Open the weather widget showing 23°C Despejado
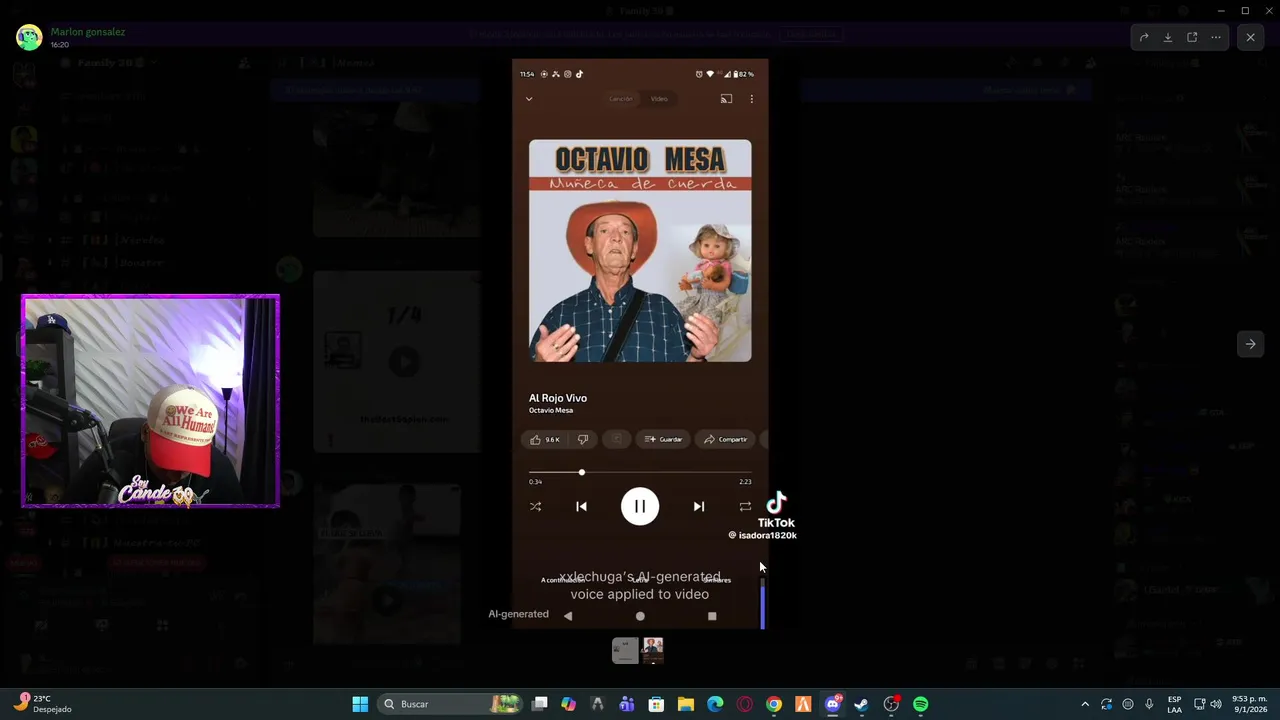The height and width of the screenshot is (720, 1280). click(x=42, y=704)
